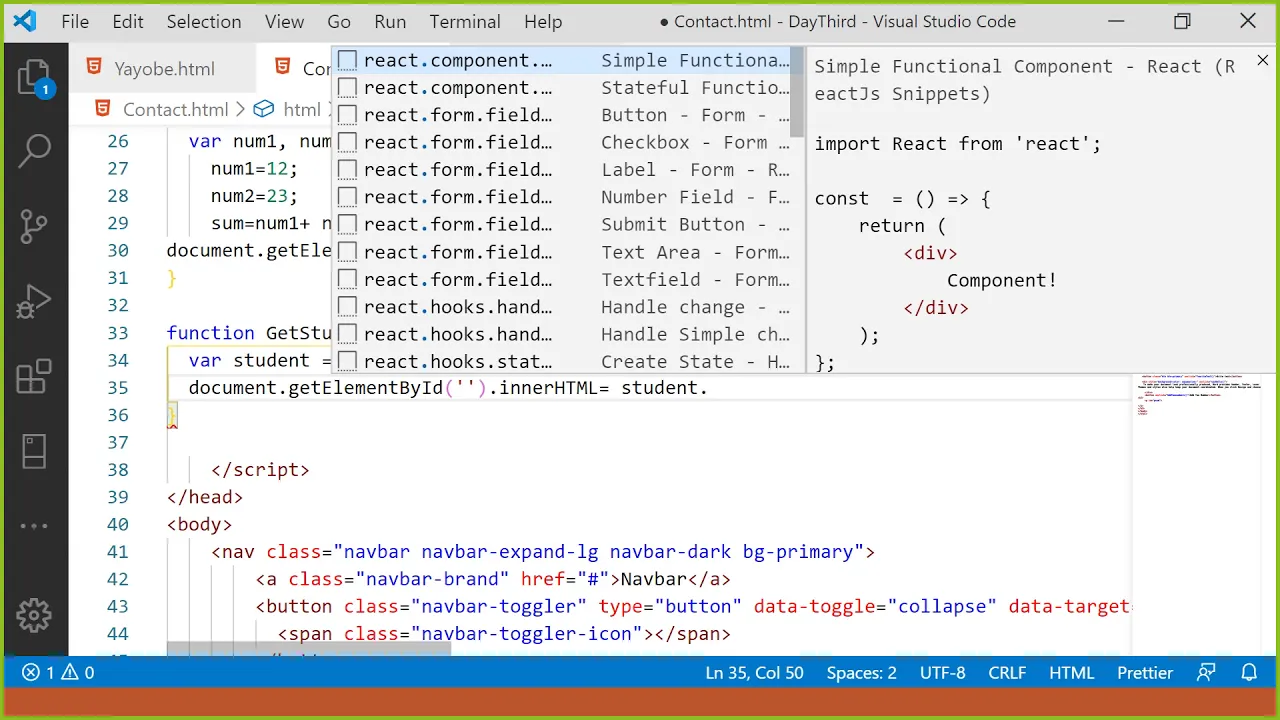Screen dimensions: 1280x720
Task: Click 'import React from react' preview text
Action: click(957, 144)
